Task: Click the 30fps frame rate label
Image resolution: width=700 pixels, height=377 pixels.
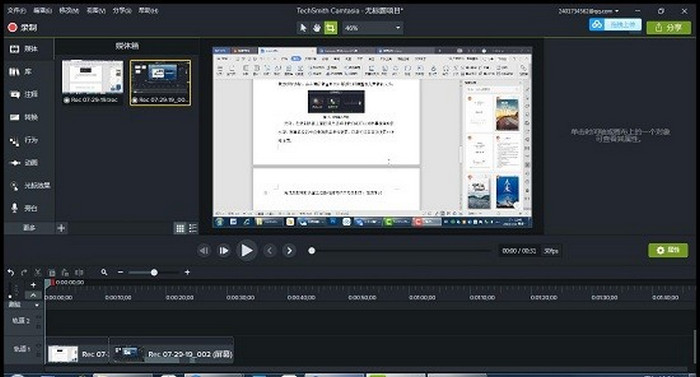Action: (551, 251)
